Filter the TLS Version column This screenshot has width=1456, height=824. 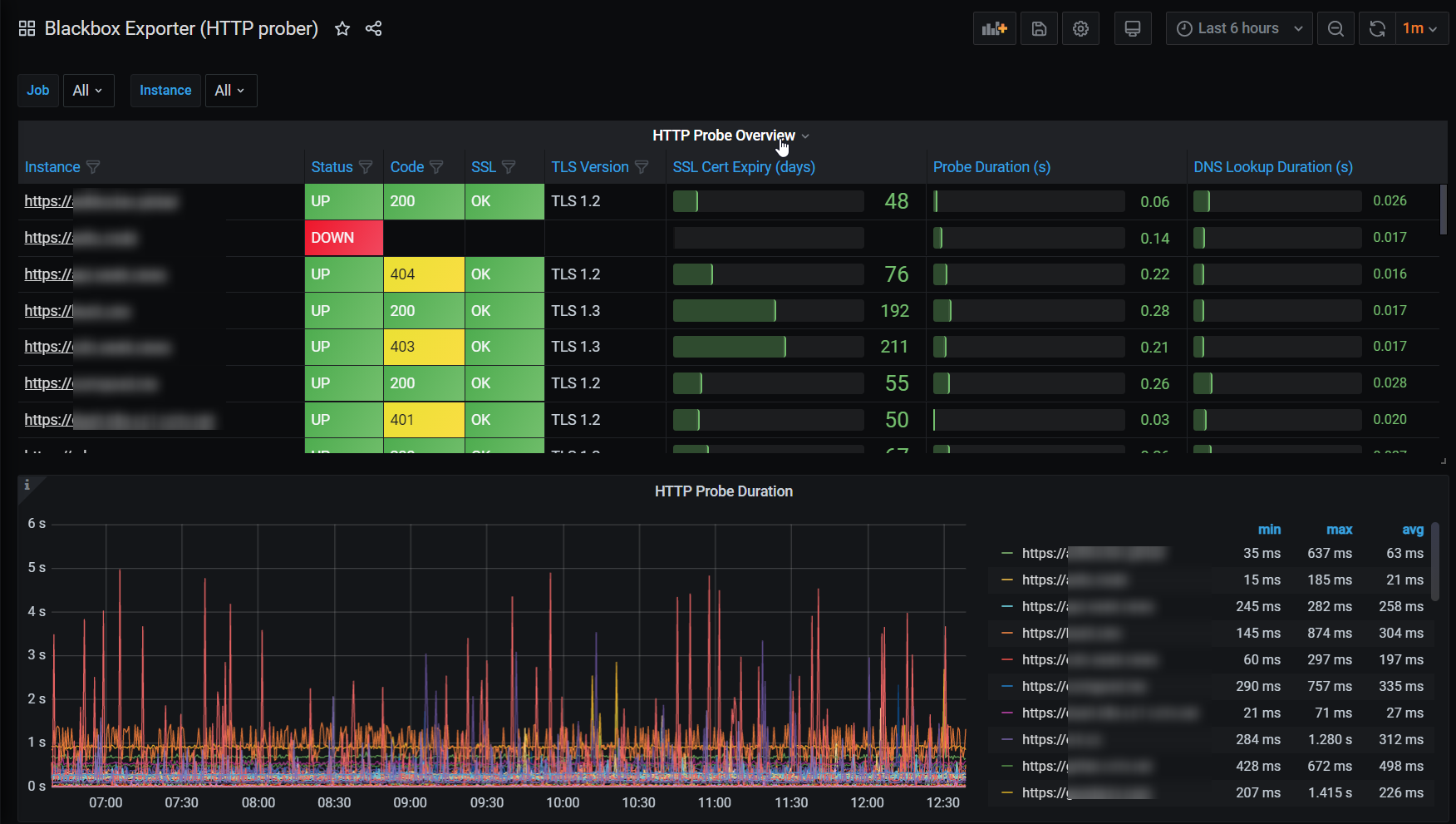pyautogui.click(x=642, y=167)
